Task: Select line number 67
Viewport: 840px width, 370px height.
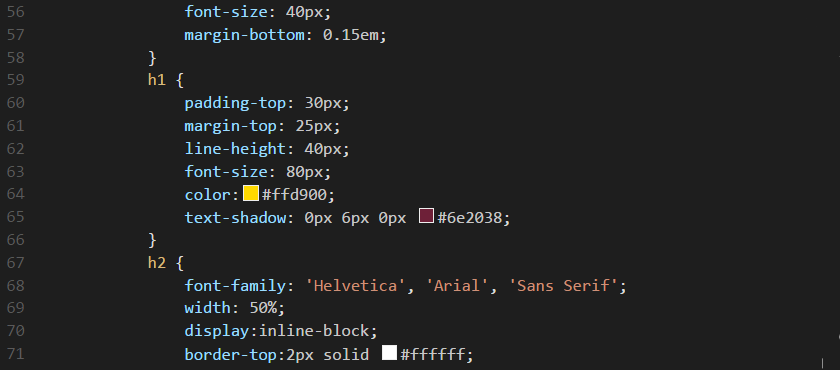Action: 16,262
